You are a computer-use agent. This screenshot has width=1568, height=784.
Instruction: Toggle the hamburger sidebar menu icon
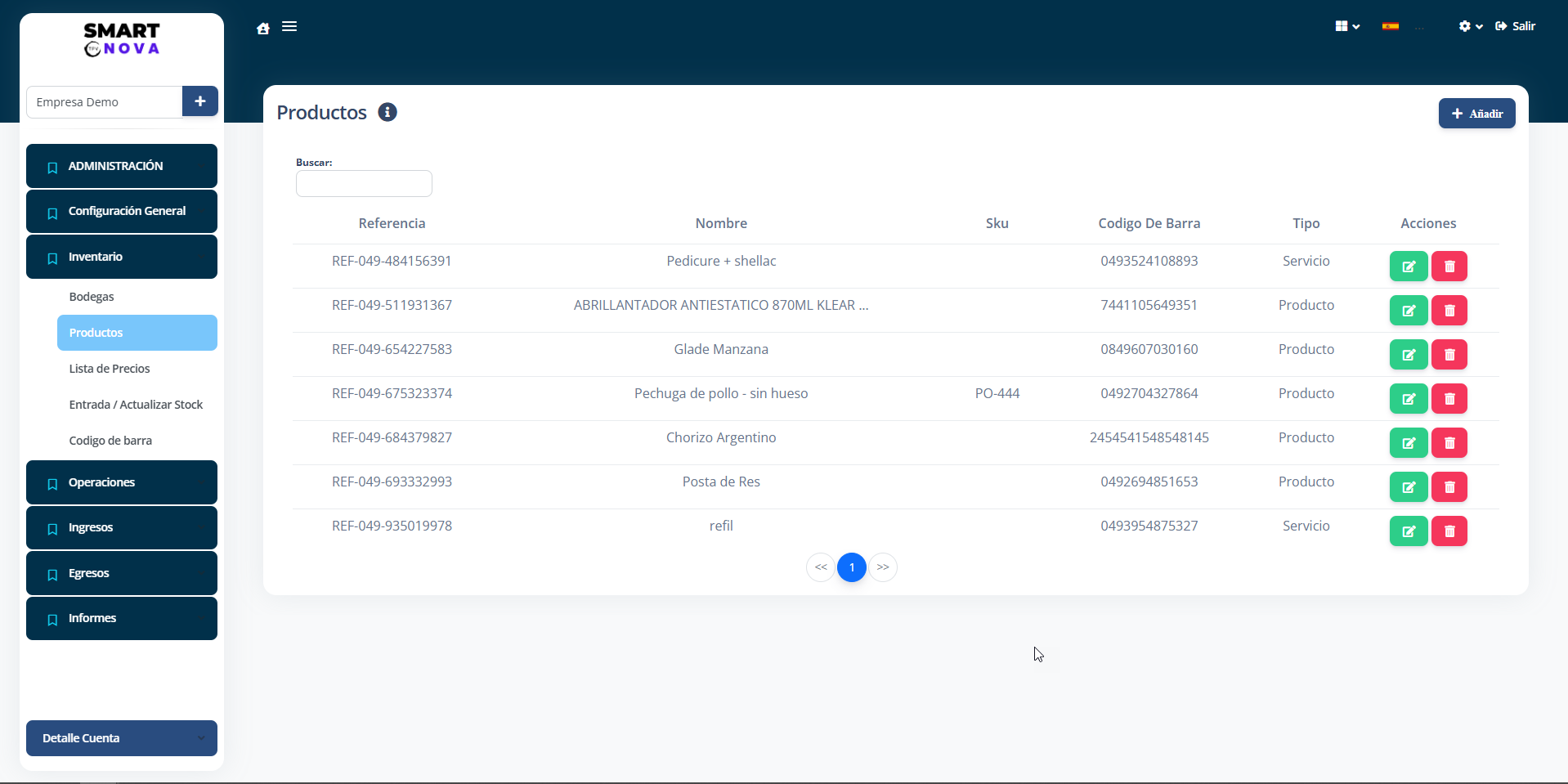289,27
